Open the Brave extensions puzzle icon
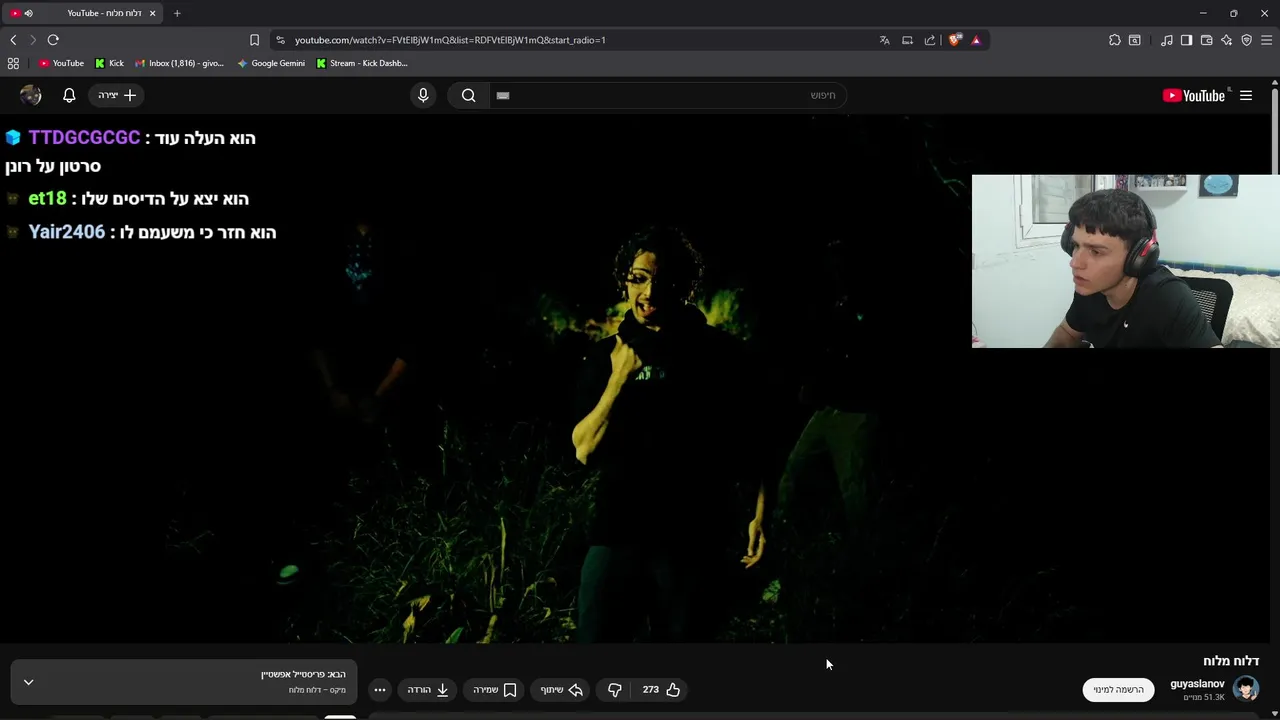The height and width of the screenshot is (720, 1280). (1115, 40)
